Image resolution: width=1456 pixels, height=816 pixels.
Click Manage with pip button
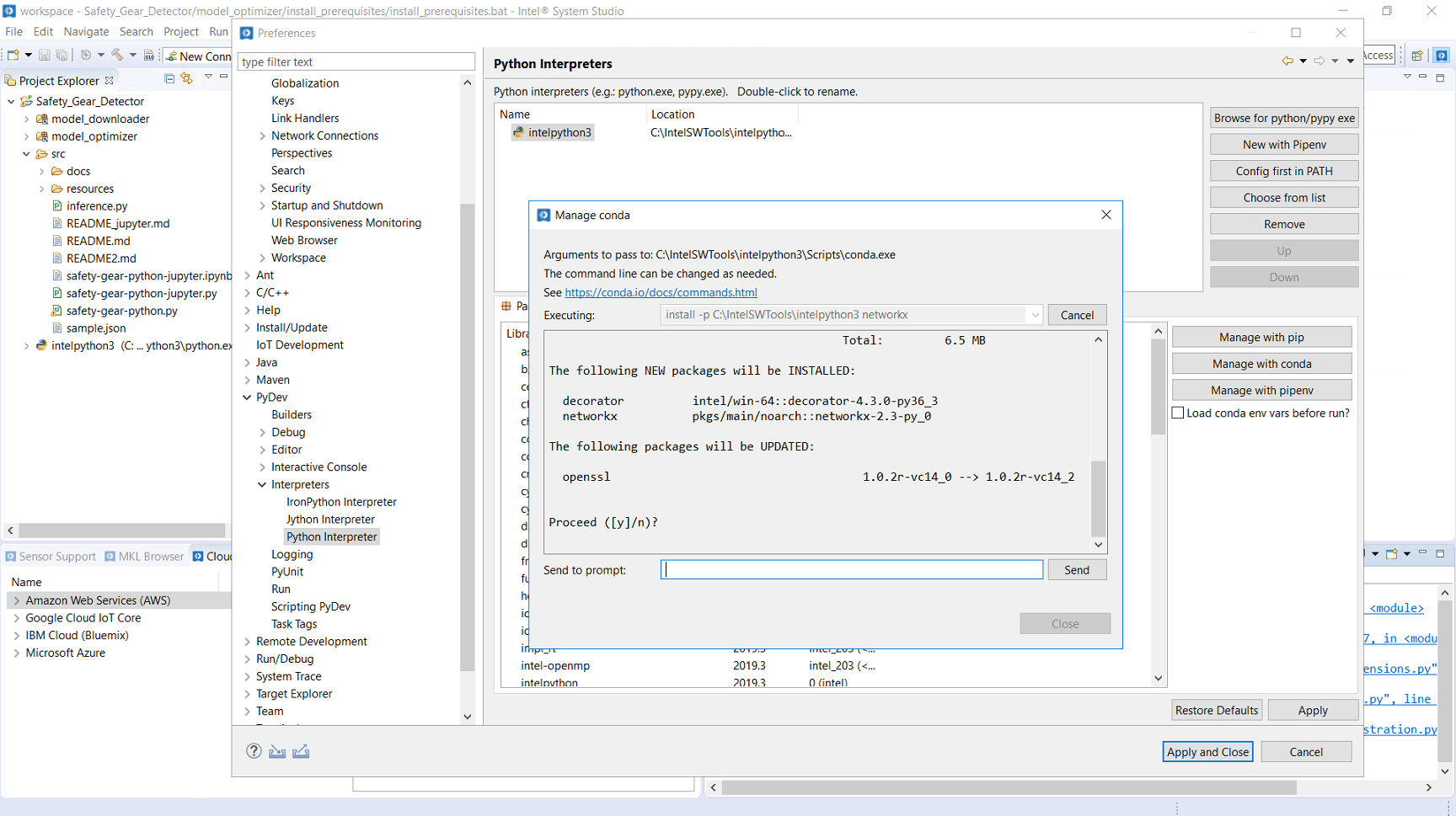coord(1261,337)
